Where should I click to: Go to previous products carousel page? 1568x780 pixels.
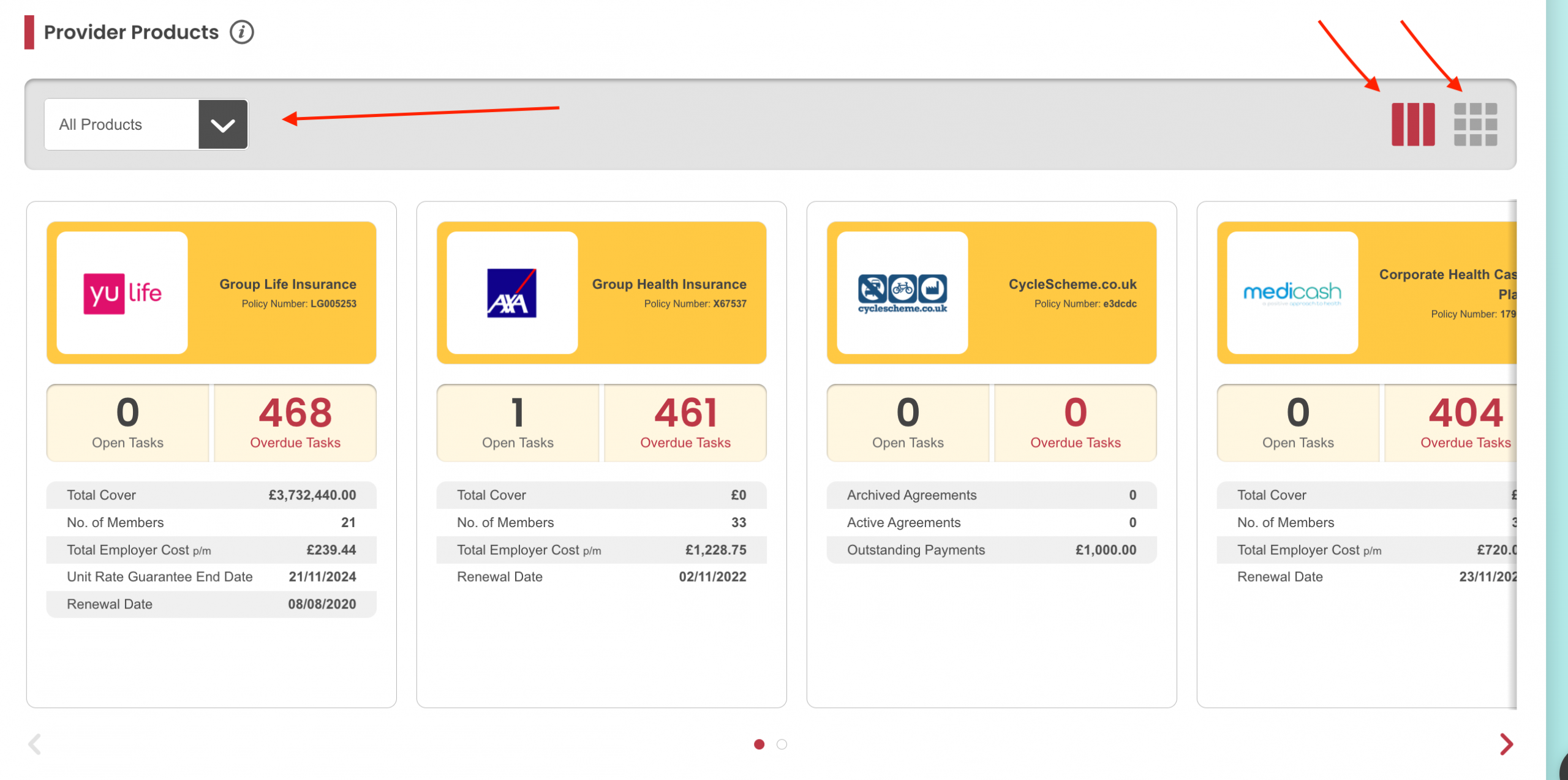tap(35, 744)
